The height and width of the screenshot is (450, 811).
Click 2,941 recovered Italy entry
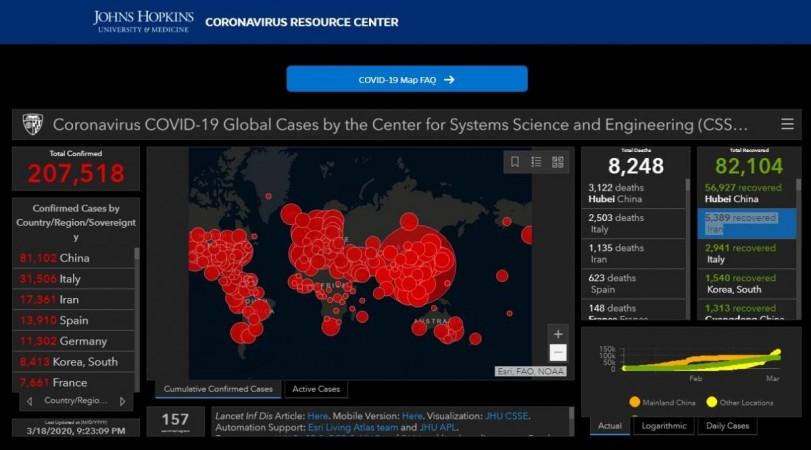coord(747,253)
